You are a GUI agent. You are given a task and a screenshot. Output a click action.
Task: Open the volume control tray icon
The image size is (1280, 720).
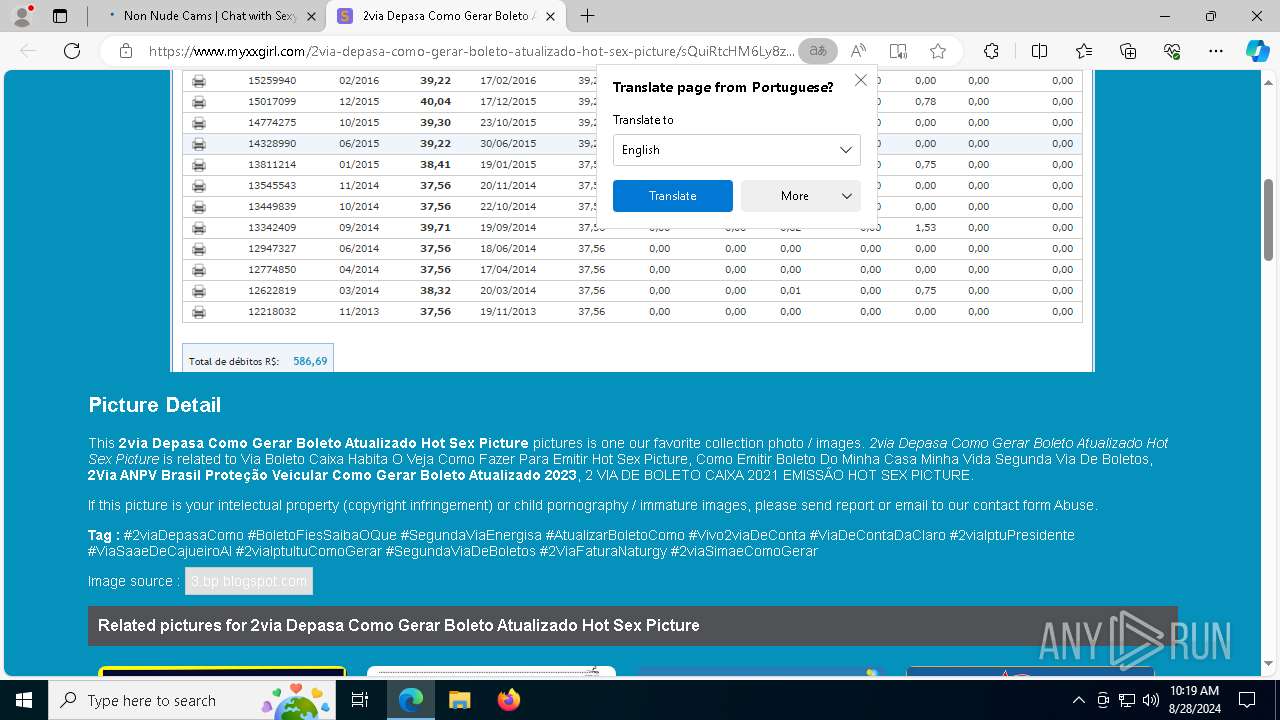click(x=1150, y=700)
